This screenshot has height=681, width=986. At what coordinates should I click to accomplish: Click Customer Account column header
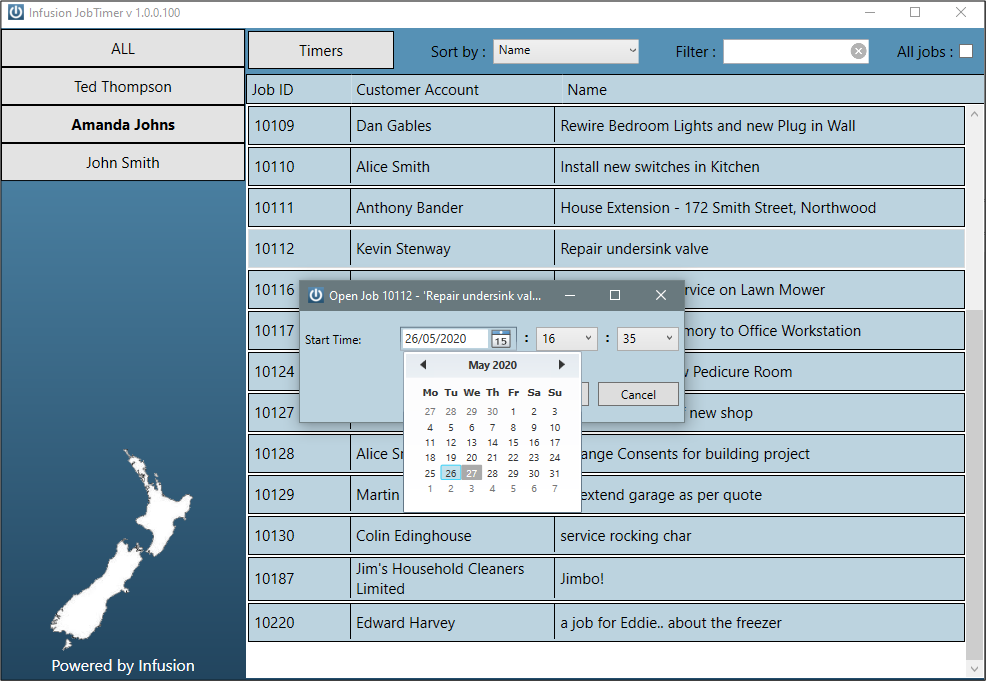457,89
